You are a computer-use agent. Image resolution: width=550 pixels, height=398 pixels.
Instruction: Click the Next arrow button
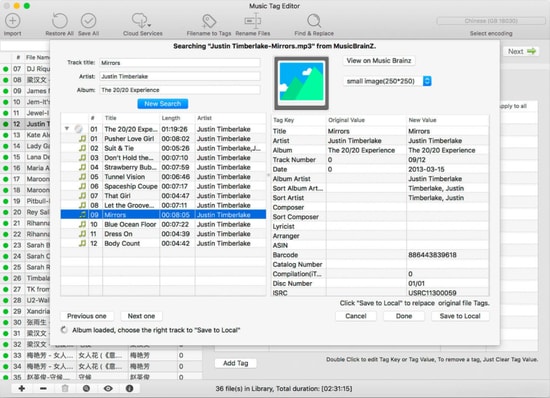click(x=522, y=52)
